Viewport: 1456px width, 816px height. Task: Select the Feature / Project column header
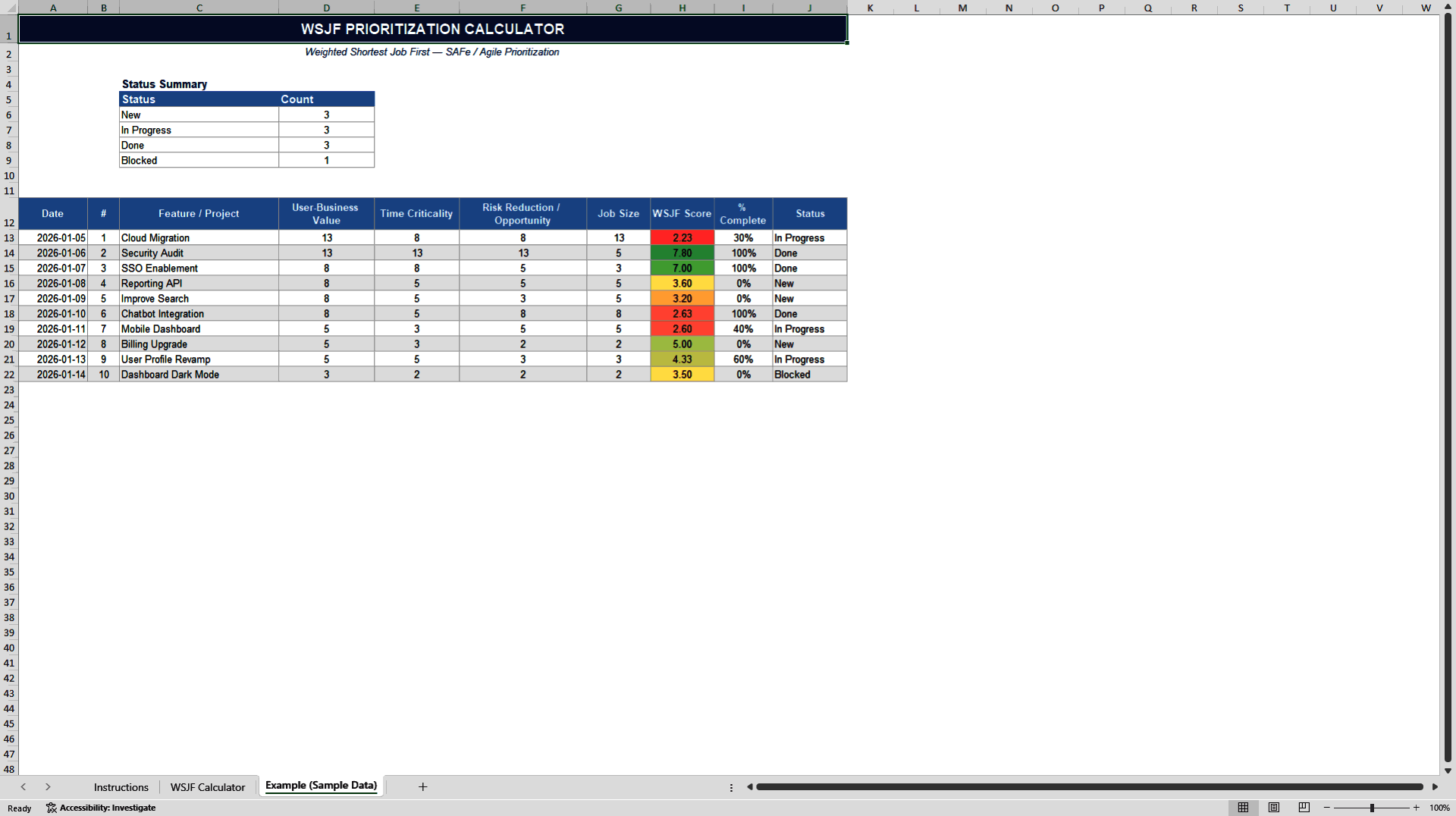[199, 214]
